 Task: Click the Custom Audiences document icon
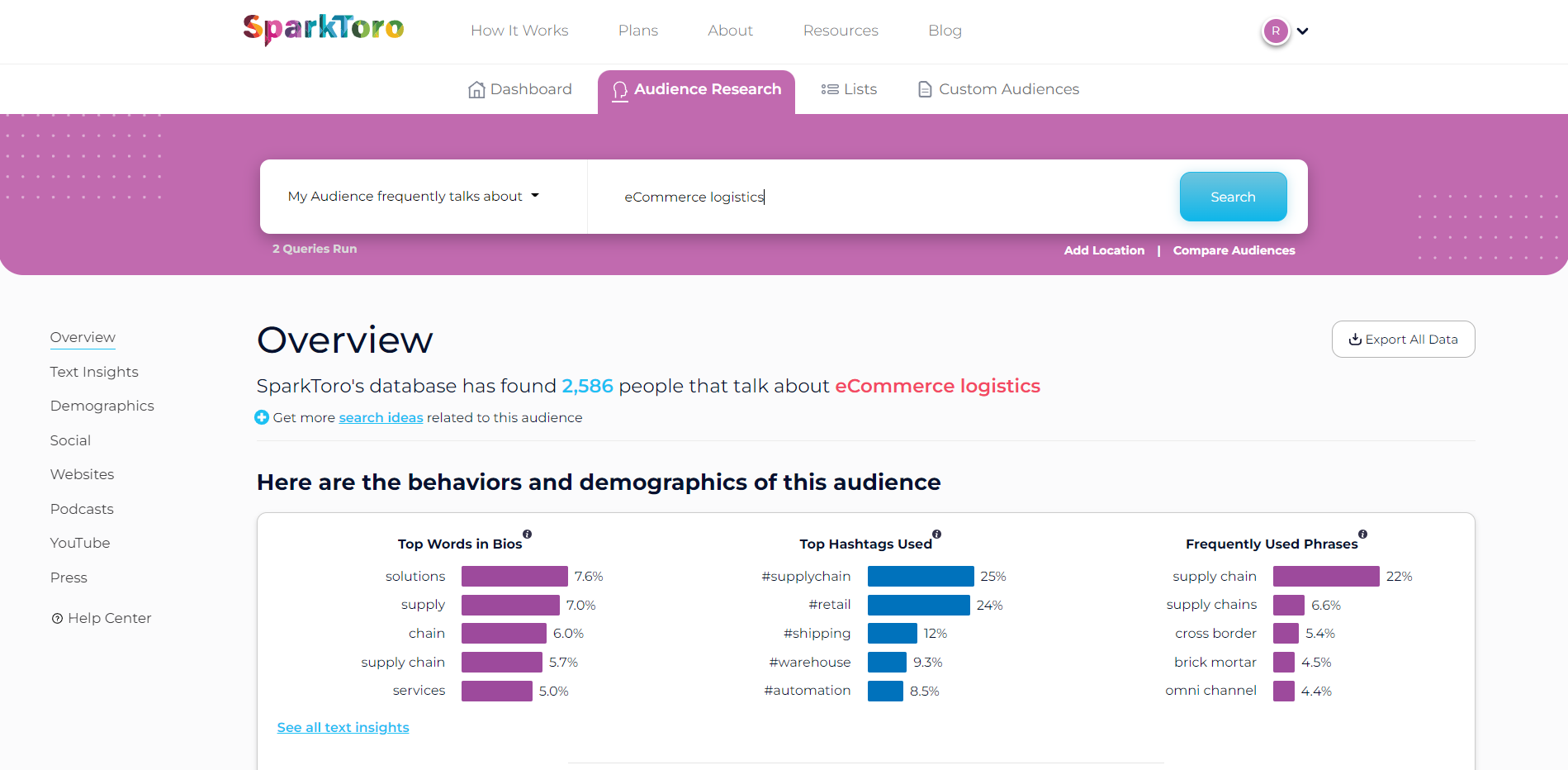pyautogui.click(x=925, y=89)
